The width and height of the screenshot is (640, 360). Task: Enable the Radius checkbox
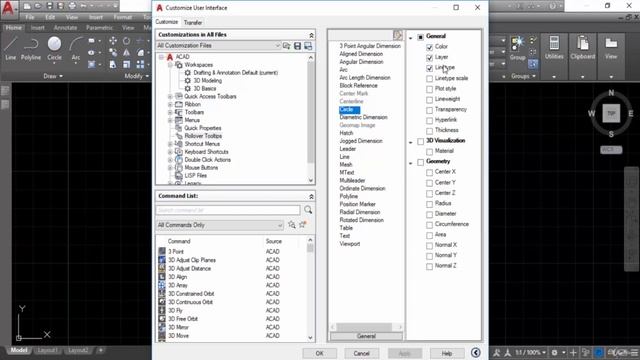coord(429,204)
